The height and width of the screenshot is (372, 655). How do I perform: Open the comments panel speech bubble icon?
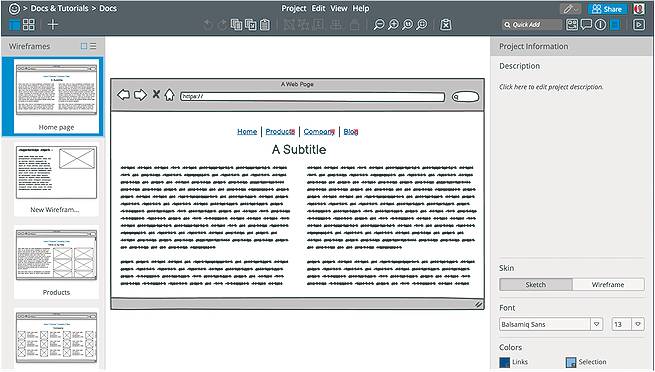(586, 25)
